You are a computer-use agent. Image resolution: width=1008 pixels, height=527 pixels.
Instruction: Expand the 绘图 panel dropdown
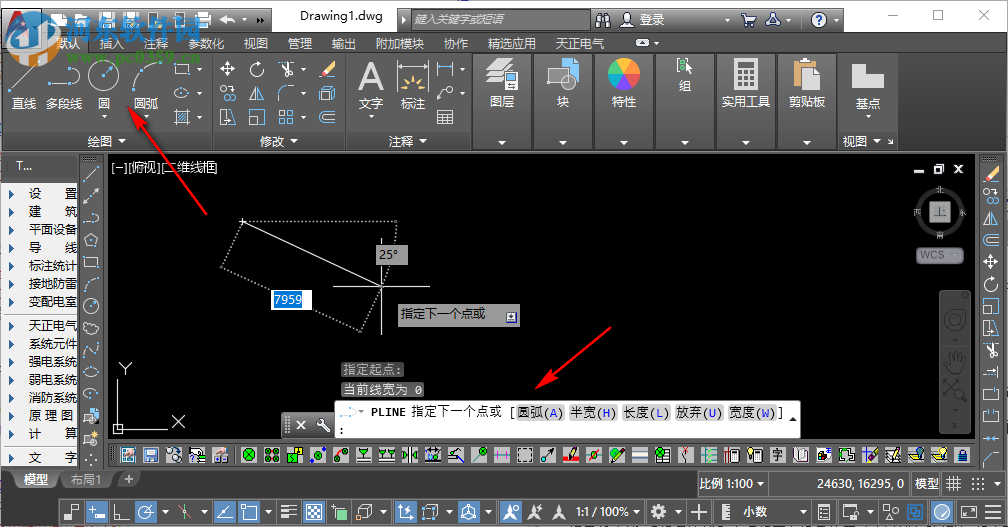pyautogui.click(x=106, y=141)
